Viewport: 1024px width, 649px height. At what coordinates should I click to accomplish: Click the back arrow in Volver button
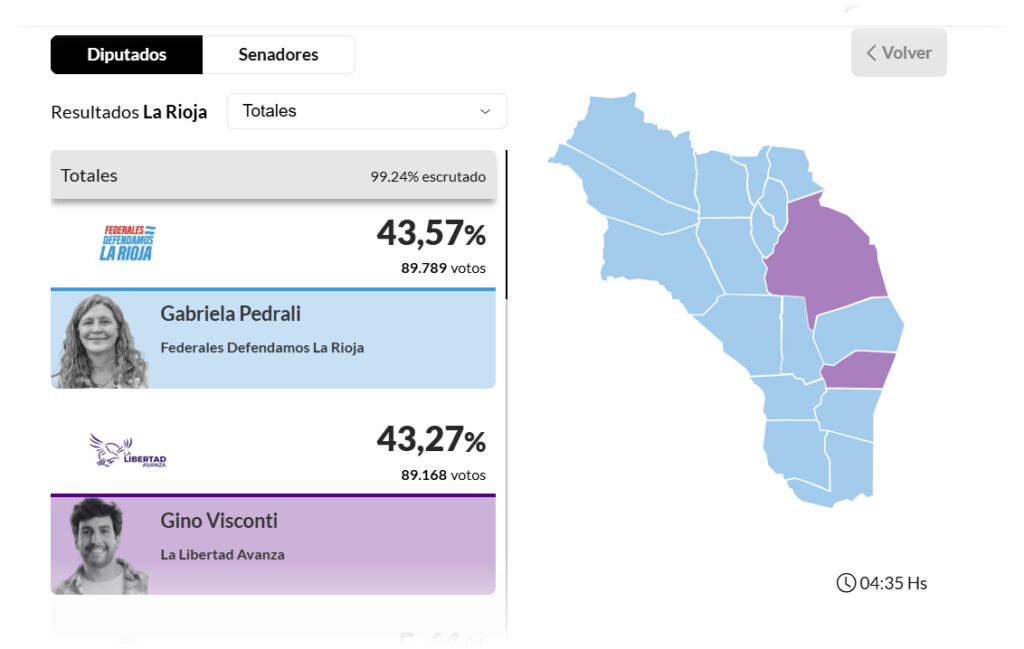(x=872, y=53)
